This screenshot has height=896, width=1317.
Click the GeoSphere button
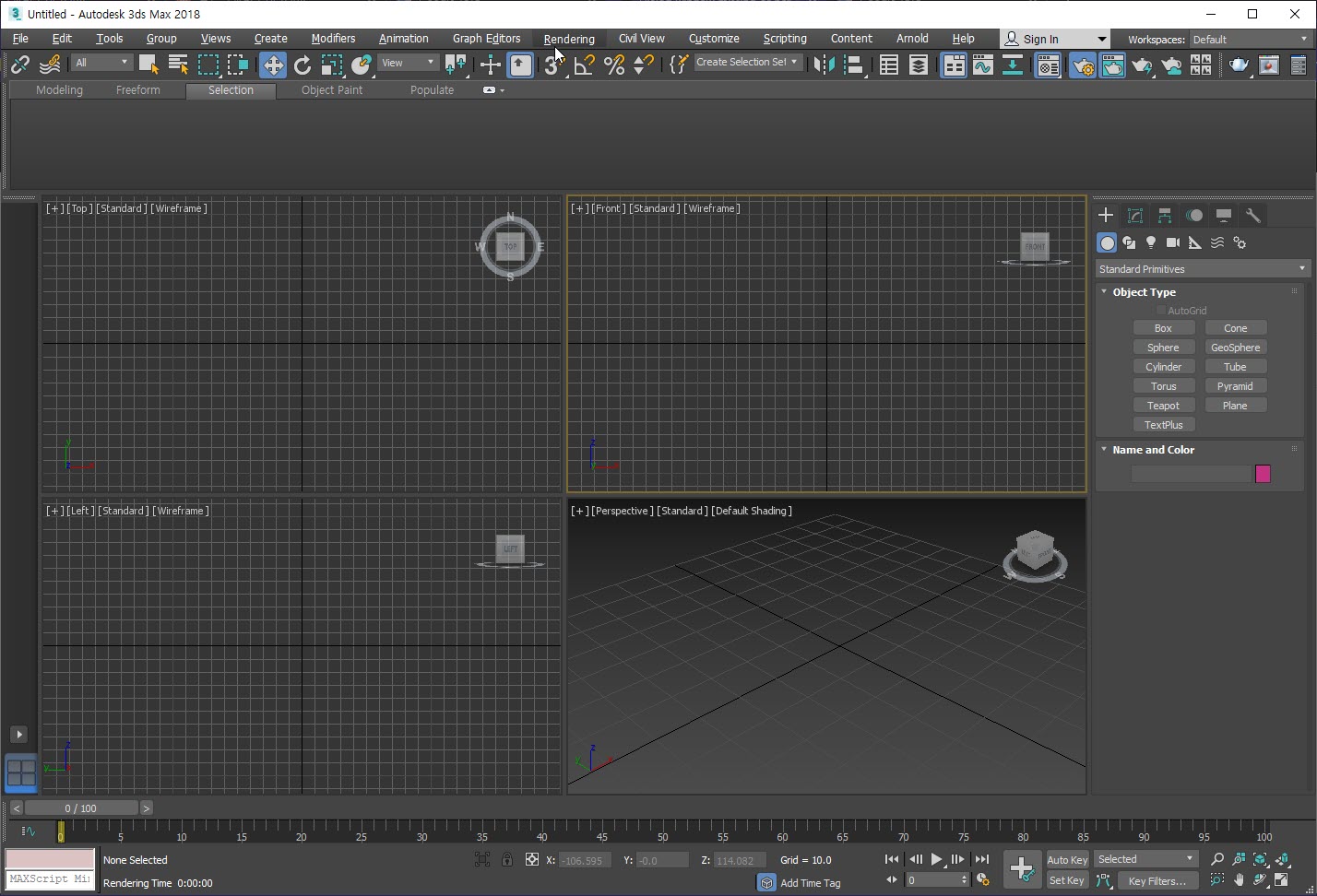(x=1236, y=348)
